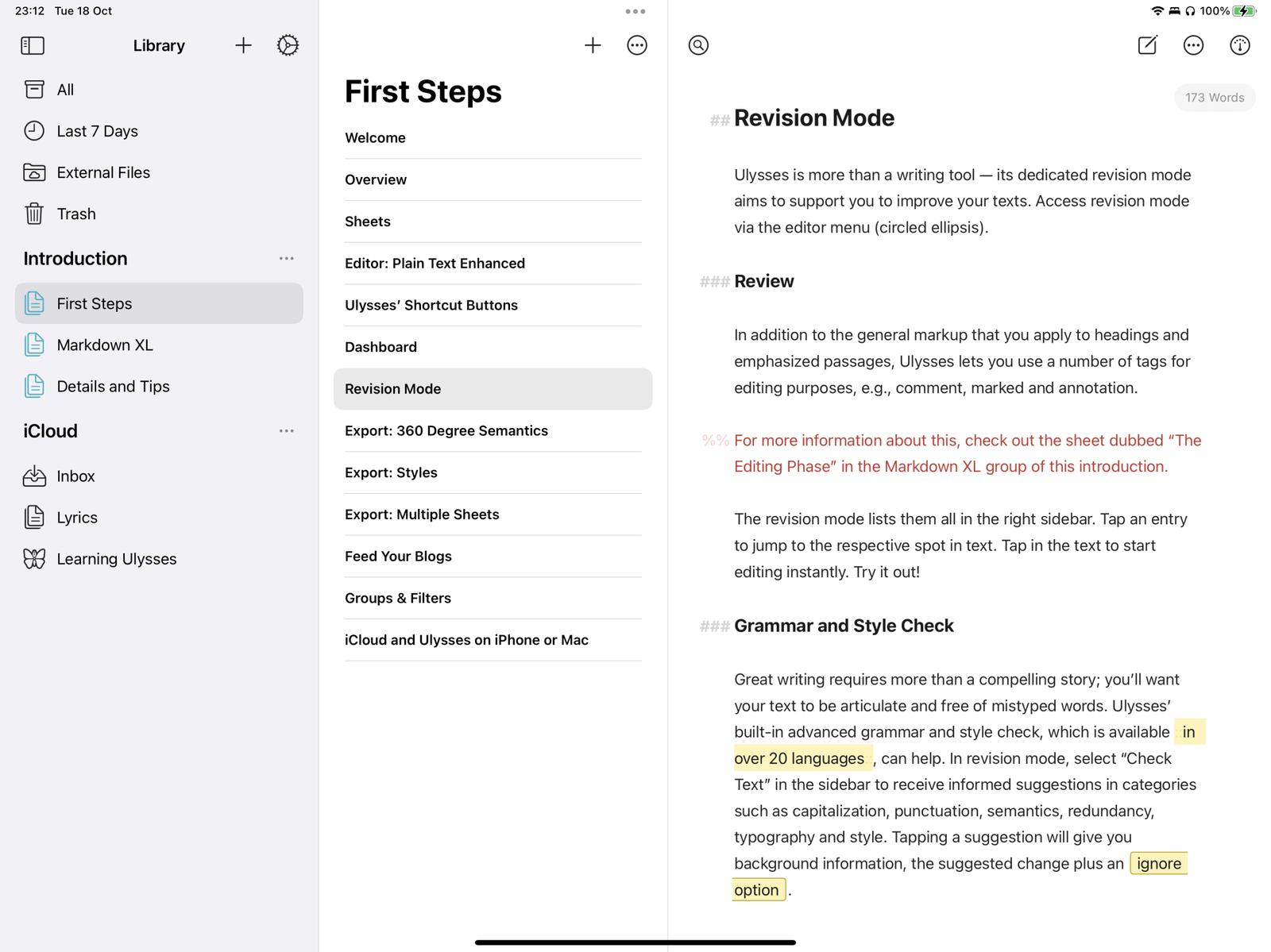Open iCloud and Ulysses on iPhone sheet
Image resolution: width=1271 pixels, height=952 pixels.
click(x=493, y=640)
